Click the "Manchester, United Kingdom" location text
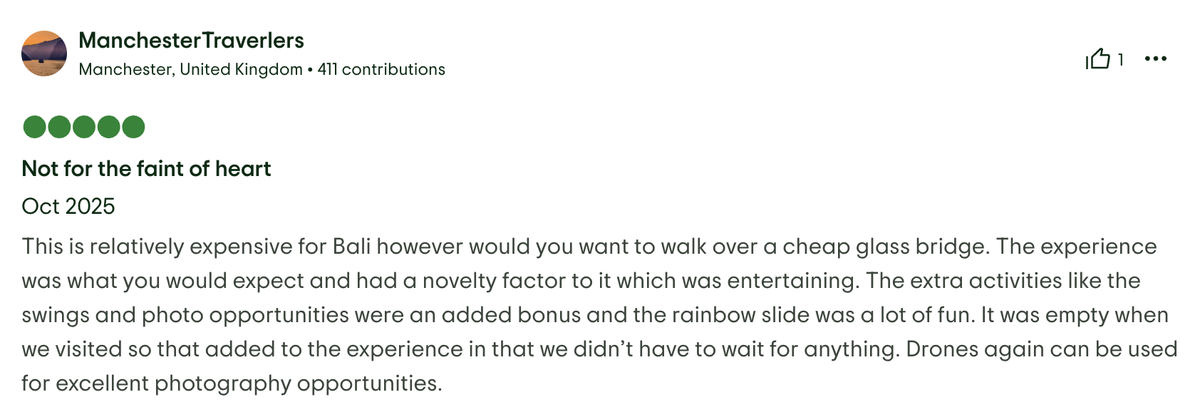Image resolution: width=1200 pixels, height=402 pixels. tap(190, 70)
